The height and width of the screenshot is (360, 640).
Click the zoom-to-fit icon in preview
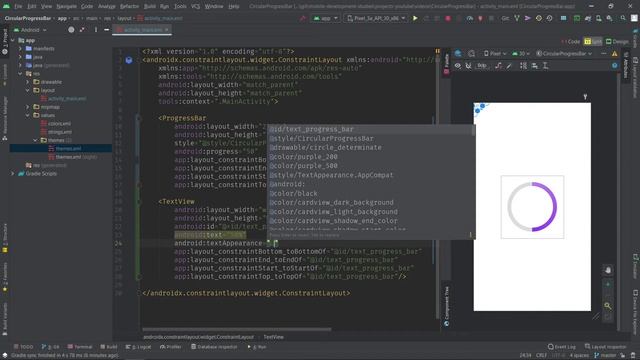608,316
